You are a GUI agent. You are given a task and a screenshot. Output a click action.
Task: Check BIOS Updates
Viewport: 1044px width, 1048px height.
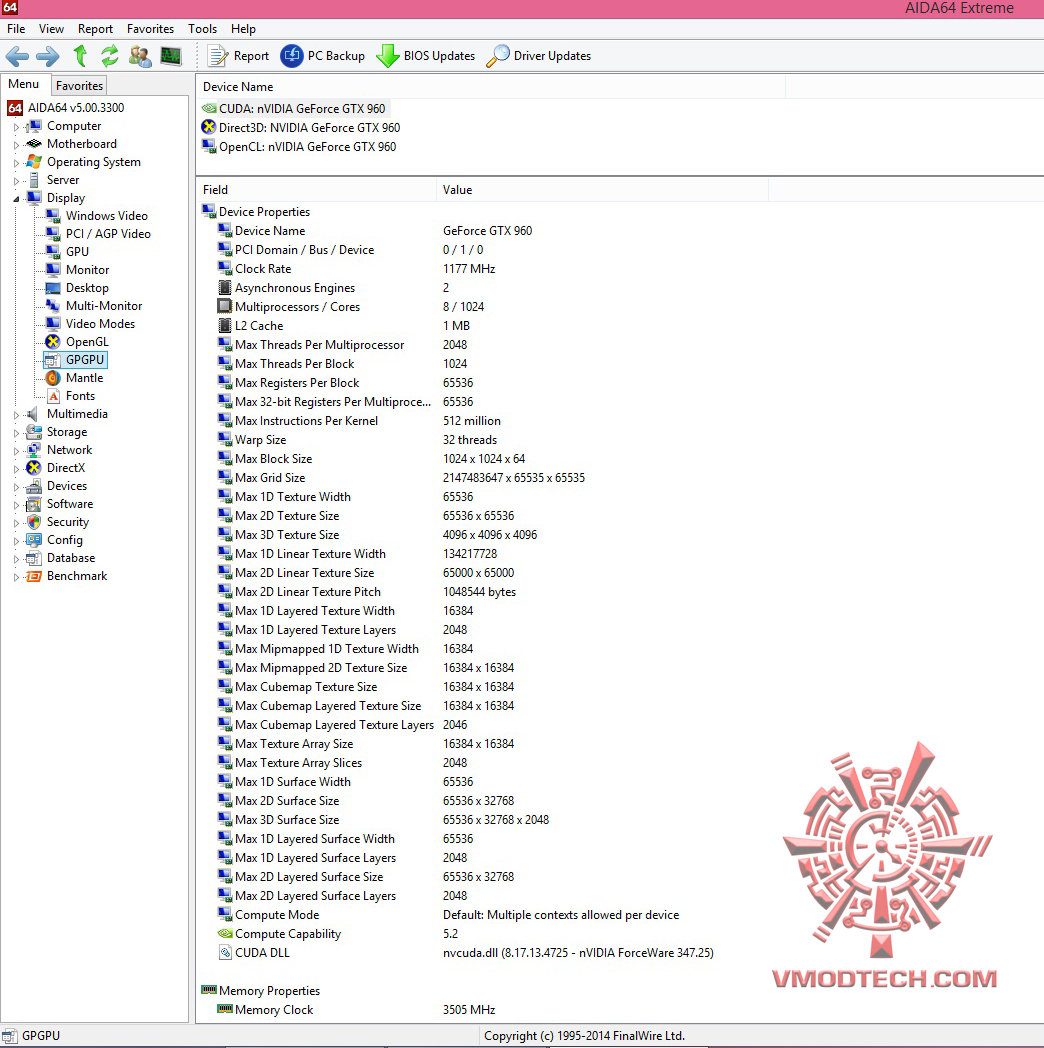point(425,56)
